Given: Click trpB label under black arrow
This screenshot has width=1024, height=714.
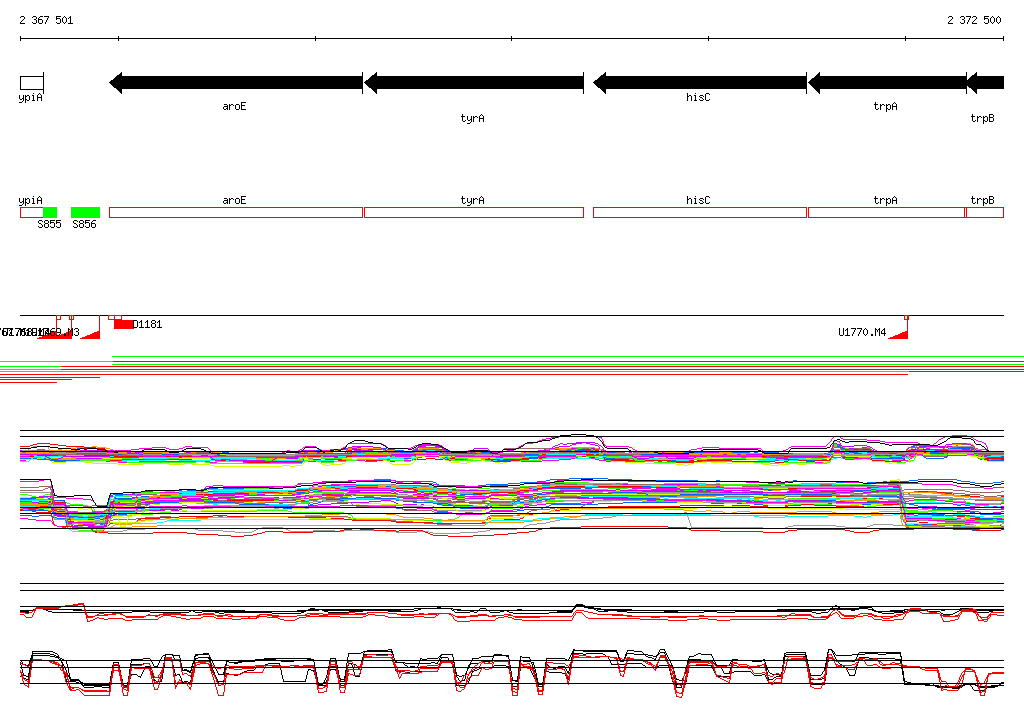Looking at the screenshot, I should (983, 118).
